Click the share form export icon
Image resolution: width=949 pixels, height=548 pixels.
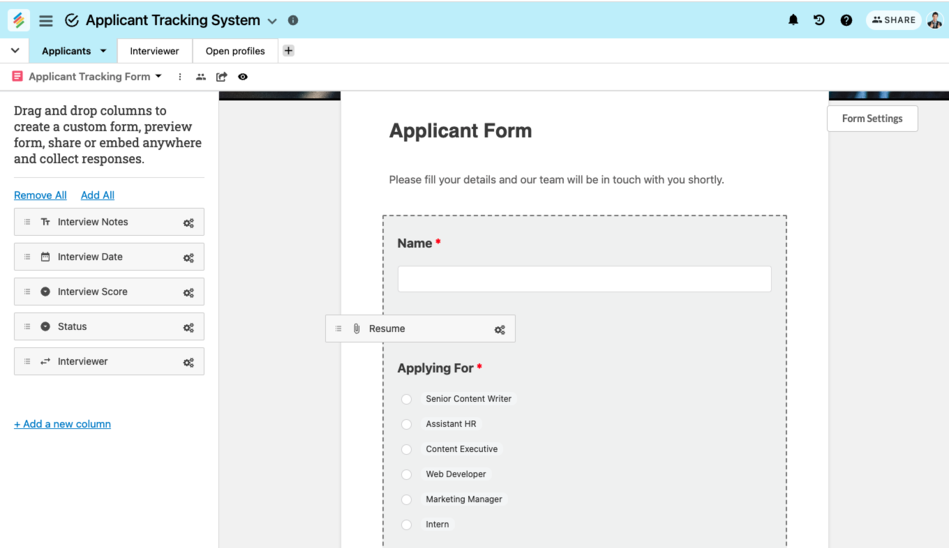click(222, 77)
